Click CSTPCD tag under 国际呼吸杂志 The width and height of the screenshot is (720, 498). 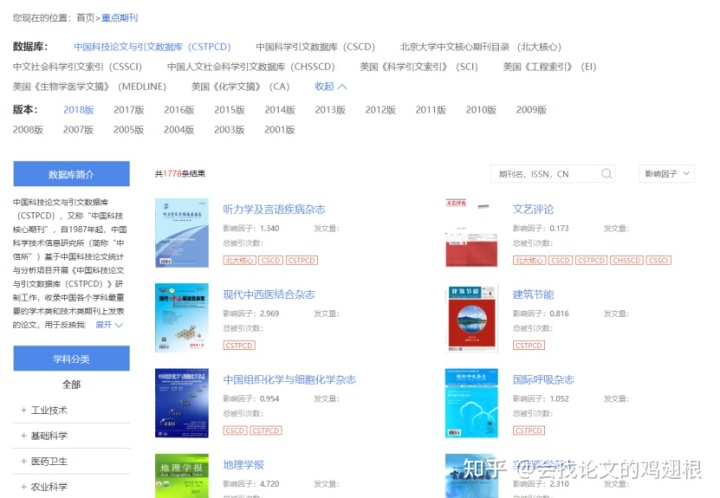pos(529,431)
